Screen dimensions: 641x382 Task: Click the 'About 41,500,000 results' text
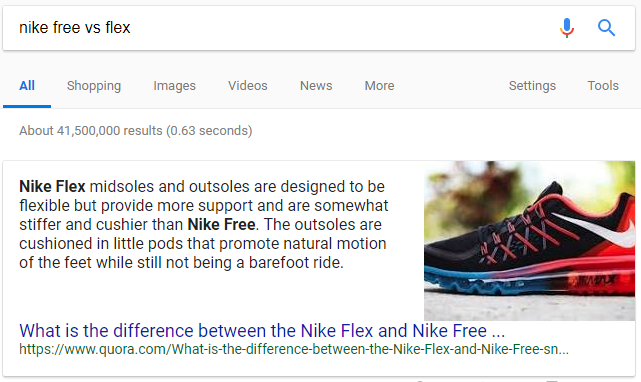tap(136, 130)
